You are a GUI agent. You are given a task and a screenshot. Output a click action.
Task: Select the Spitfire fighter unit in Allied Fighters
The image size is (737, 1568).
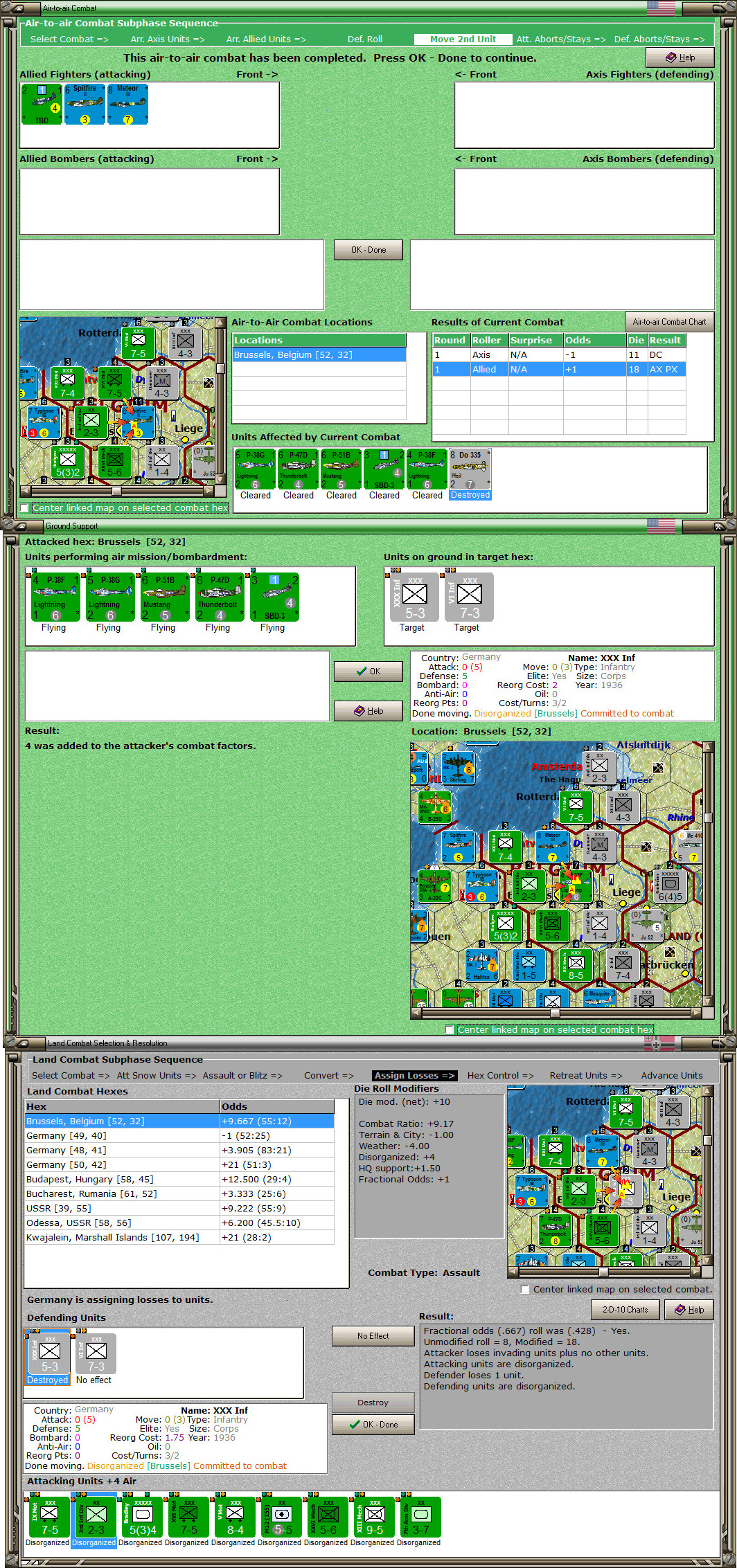click(85, 105)
